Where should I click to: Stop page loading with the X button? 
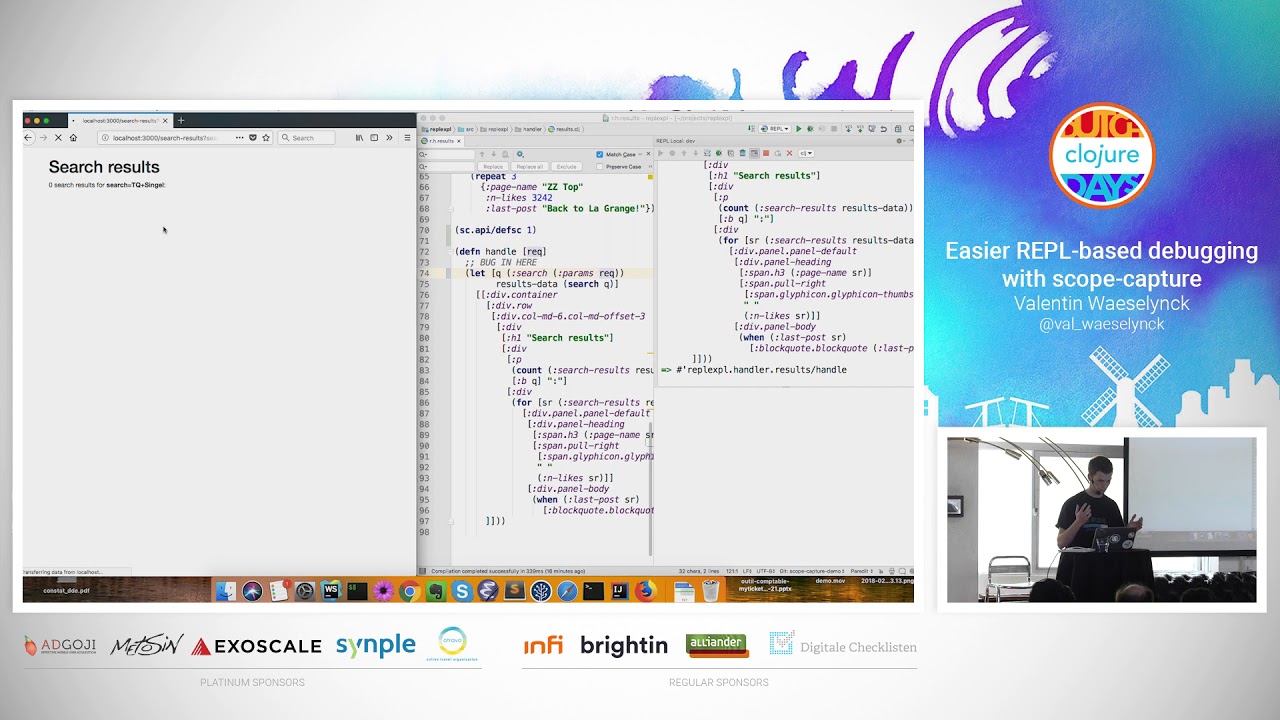pyautogui.click(x=58, y=138)
